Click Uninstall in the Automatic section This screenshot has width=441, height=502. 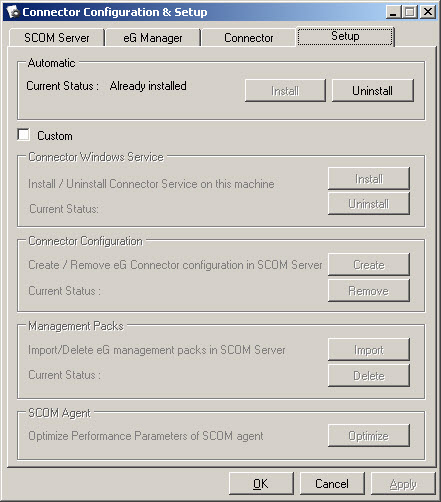[x=373, y=91]
